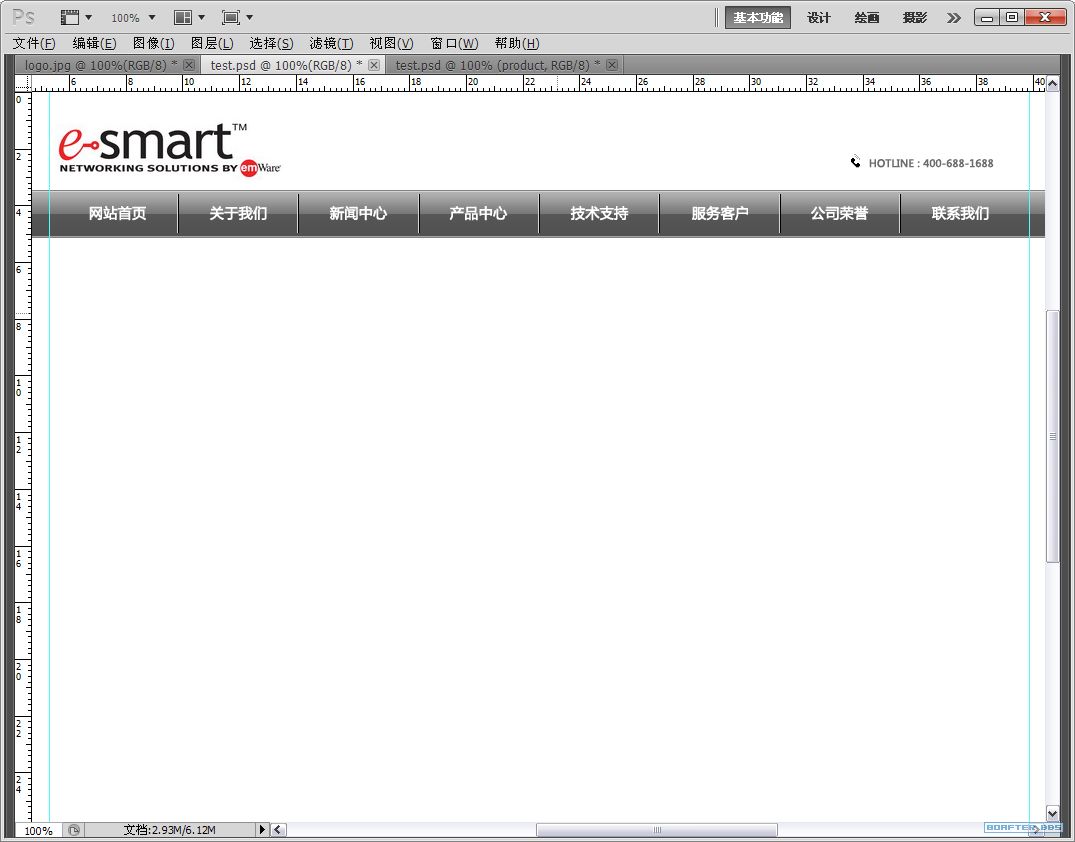The image size is (1075, 842).
Task: Switch to the 设计 workspace
Action: [819, 17]
